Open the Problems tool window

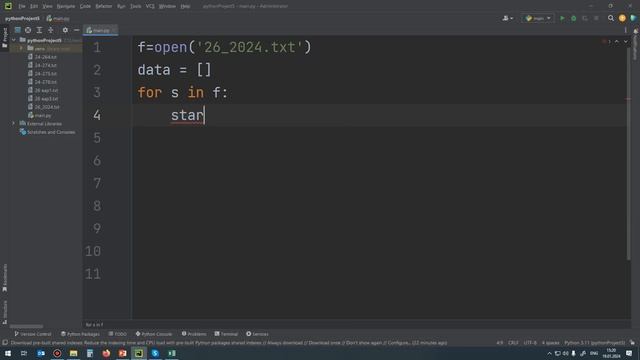click(194, 334)
